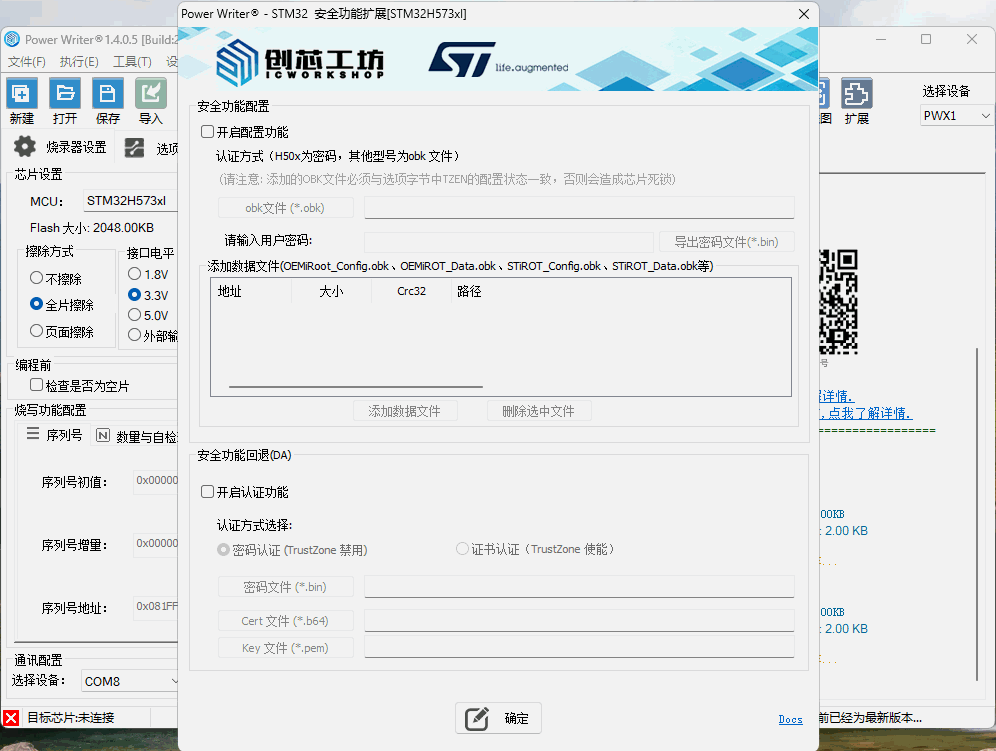Click the 打开 (Open) folder icon
996x751 pixels.
[x=65, y=94]
